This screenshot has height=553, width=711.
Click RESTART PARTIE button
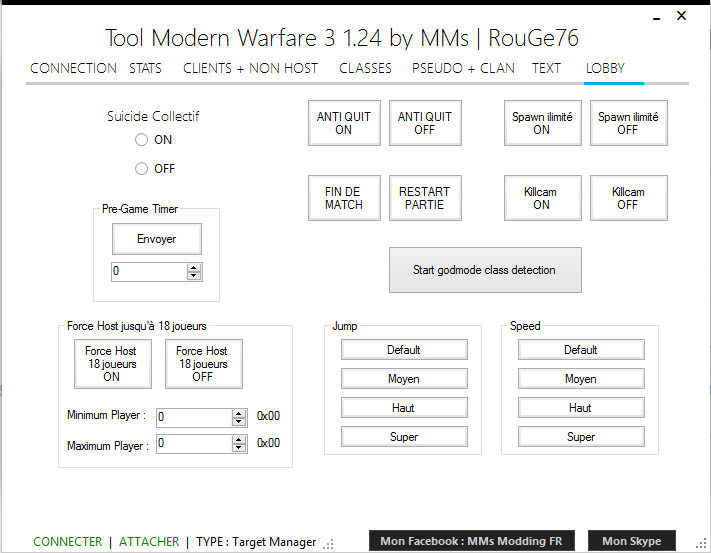(425, 198)
